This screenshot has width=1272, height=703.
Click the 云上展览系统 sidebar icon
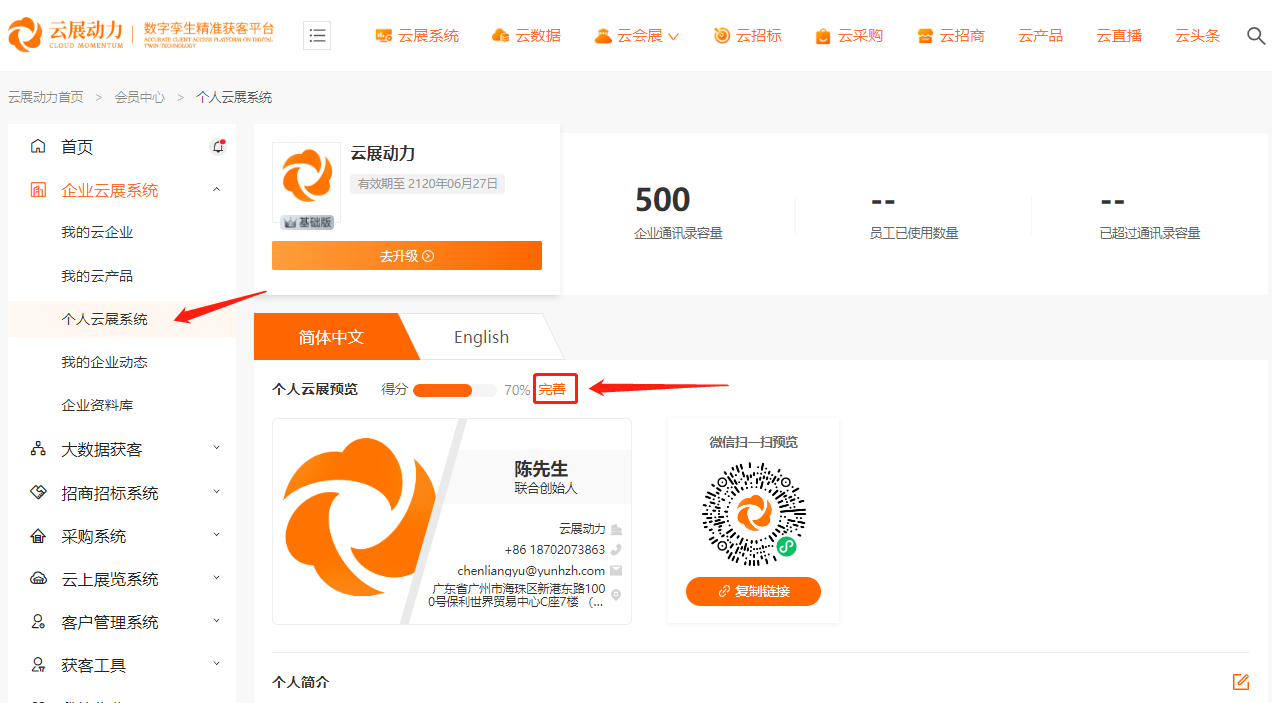(38, 579)
